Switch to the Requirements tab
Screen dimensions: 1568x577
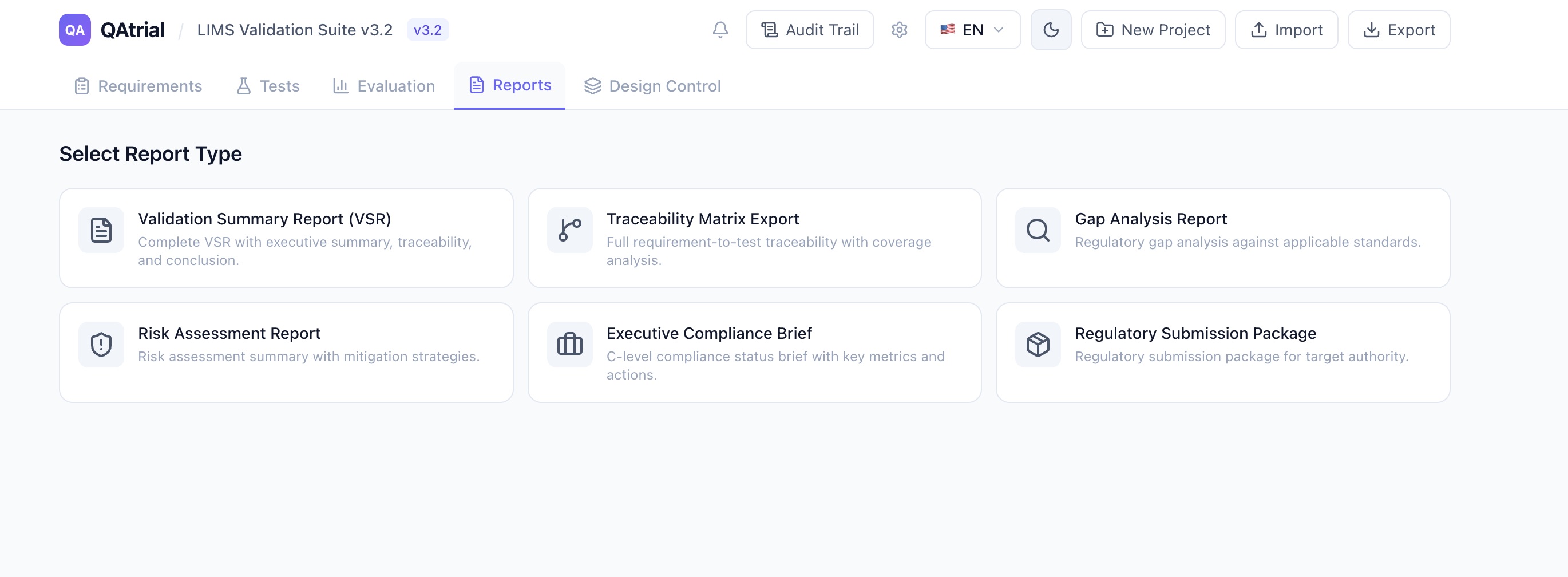click(x=138, y=86)
